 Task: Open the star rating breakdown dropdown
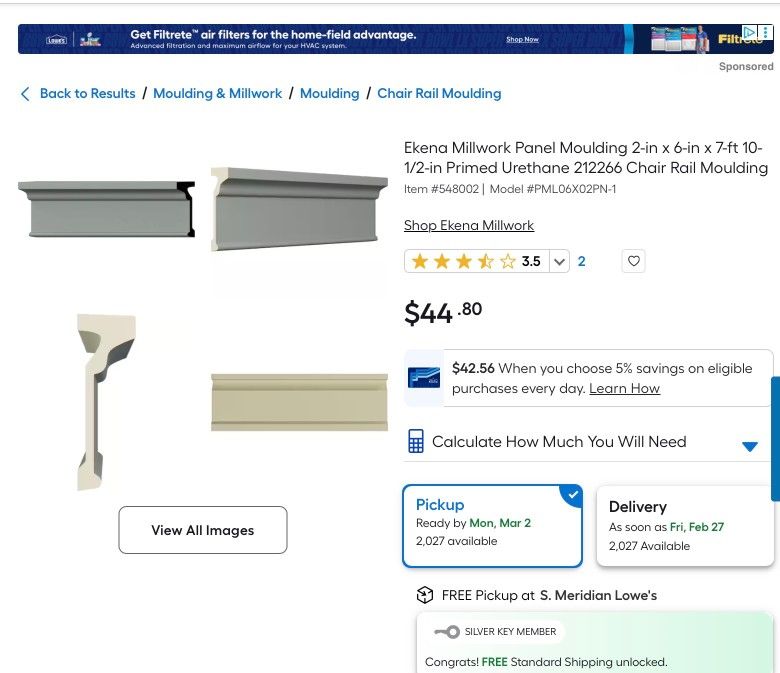(x=560, y=262)
